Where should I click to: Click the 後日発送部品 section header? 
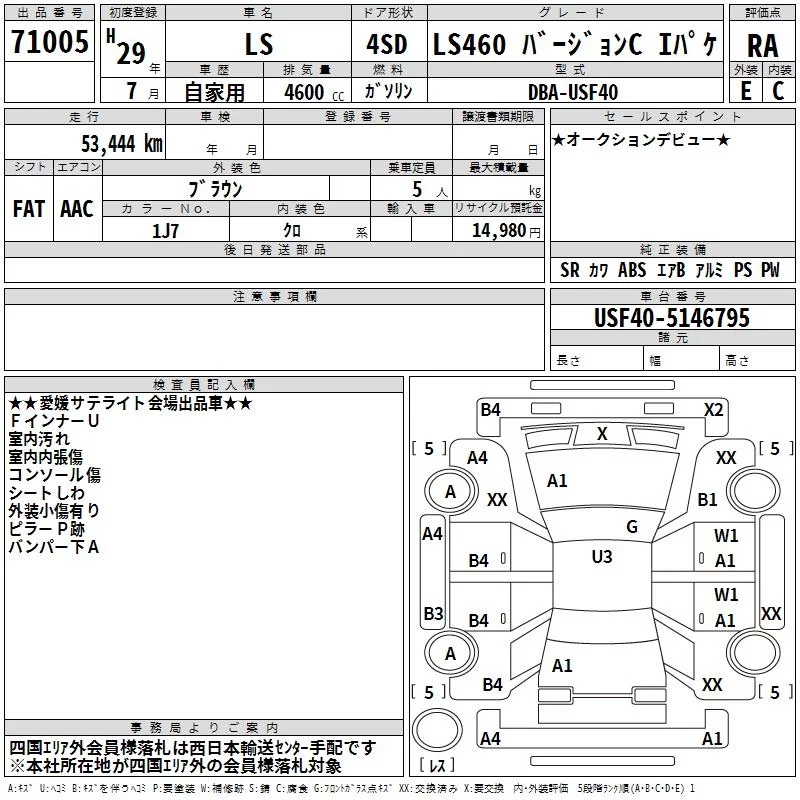click(274, 249)
